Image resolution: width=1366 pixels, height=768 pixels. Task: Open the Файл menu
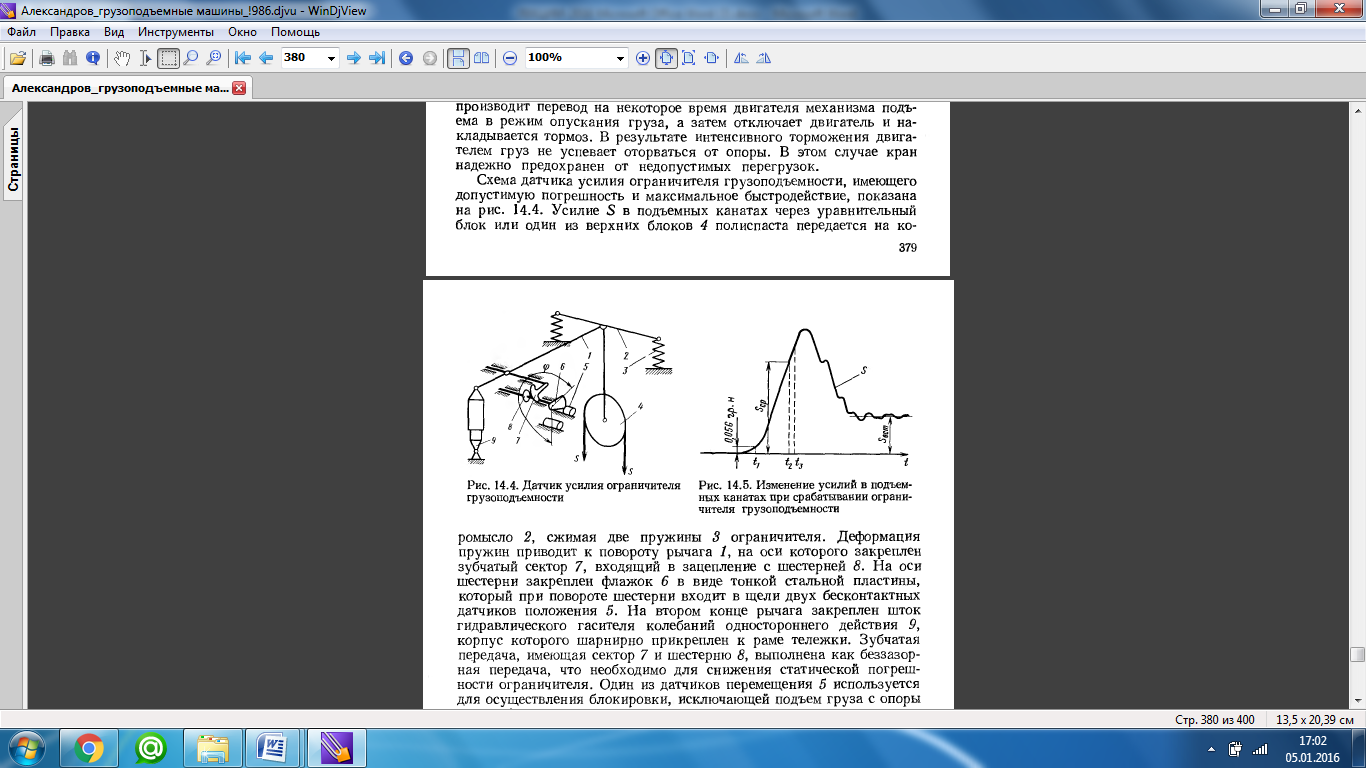click(x=21, y=32)
